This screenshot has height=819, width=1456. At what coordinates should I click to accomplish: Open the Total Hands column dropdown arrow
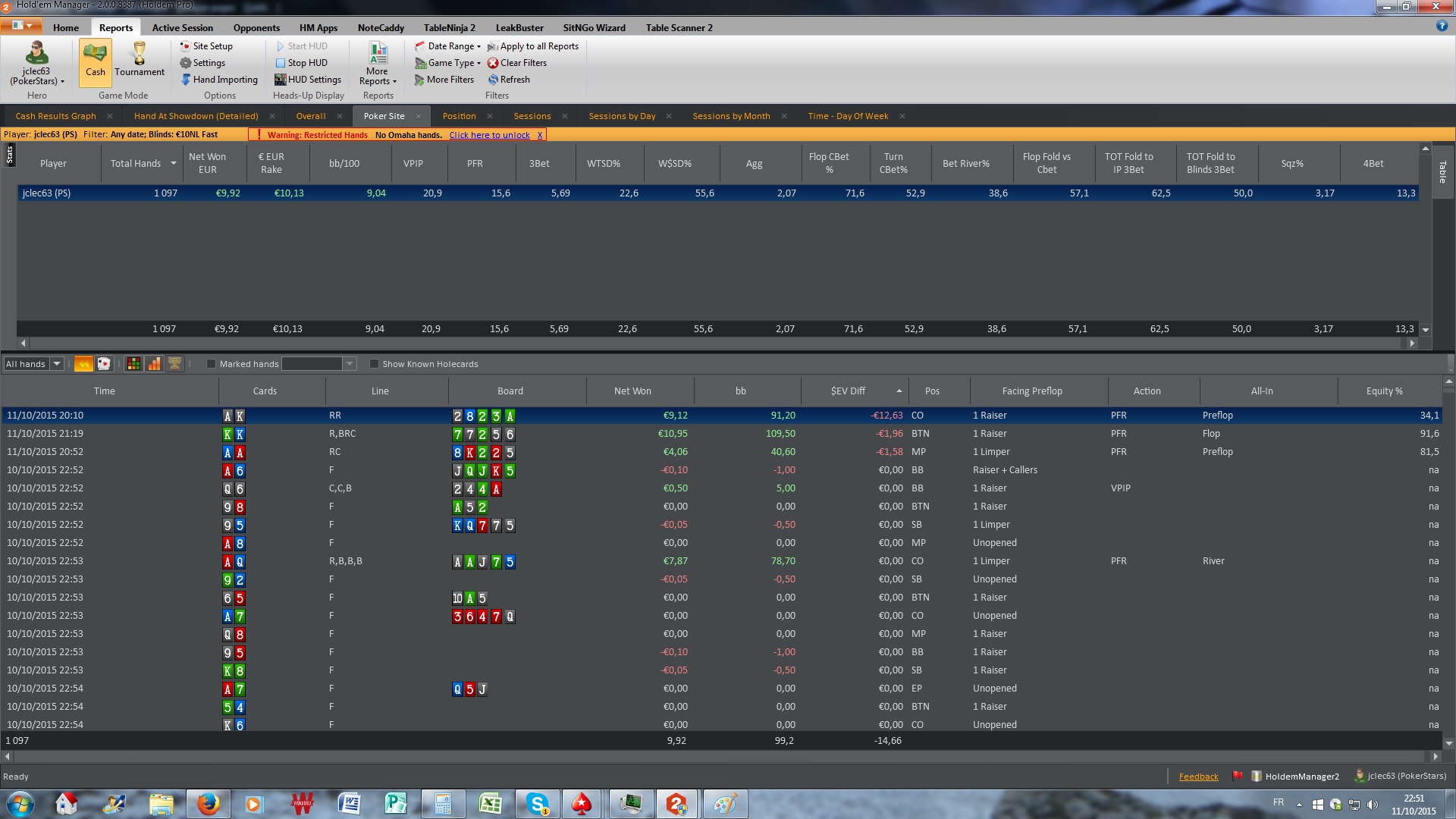click(173, 163)
